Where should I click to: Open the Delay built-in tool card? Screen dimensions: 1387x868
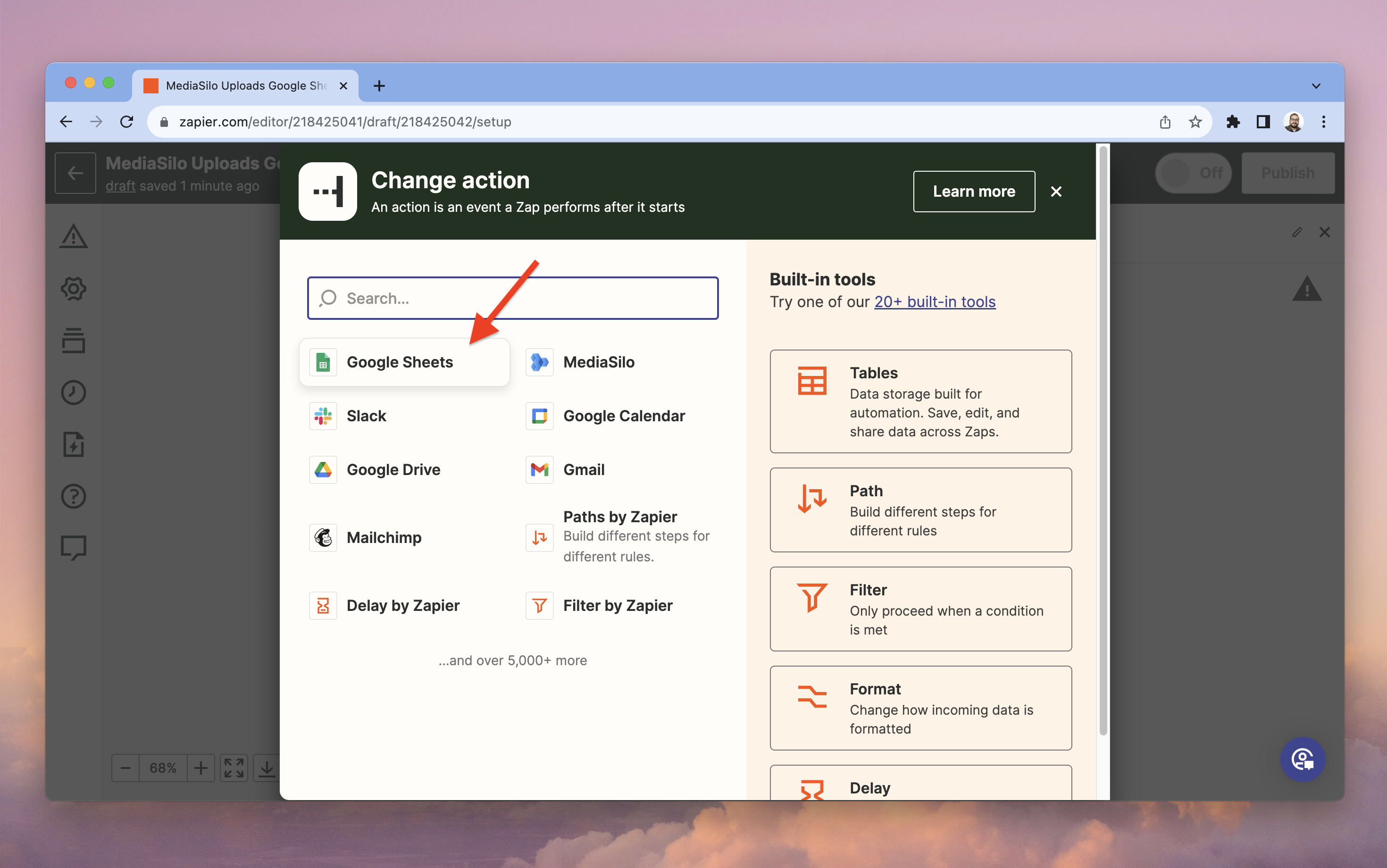point(921,783)
